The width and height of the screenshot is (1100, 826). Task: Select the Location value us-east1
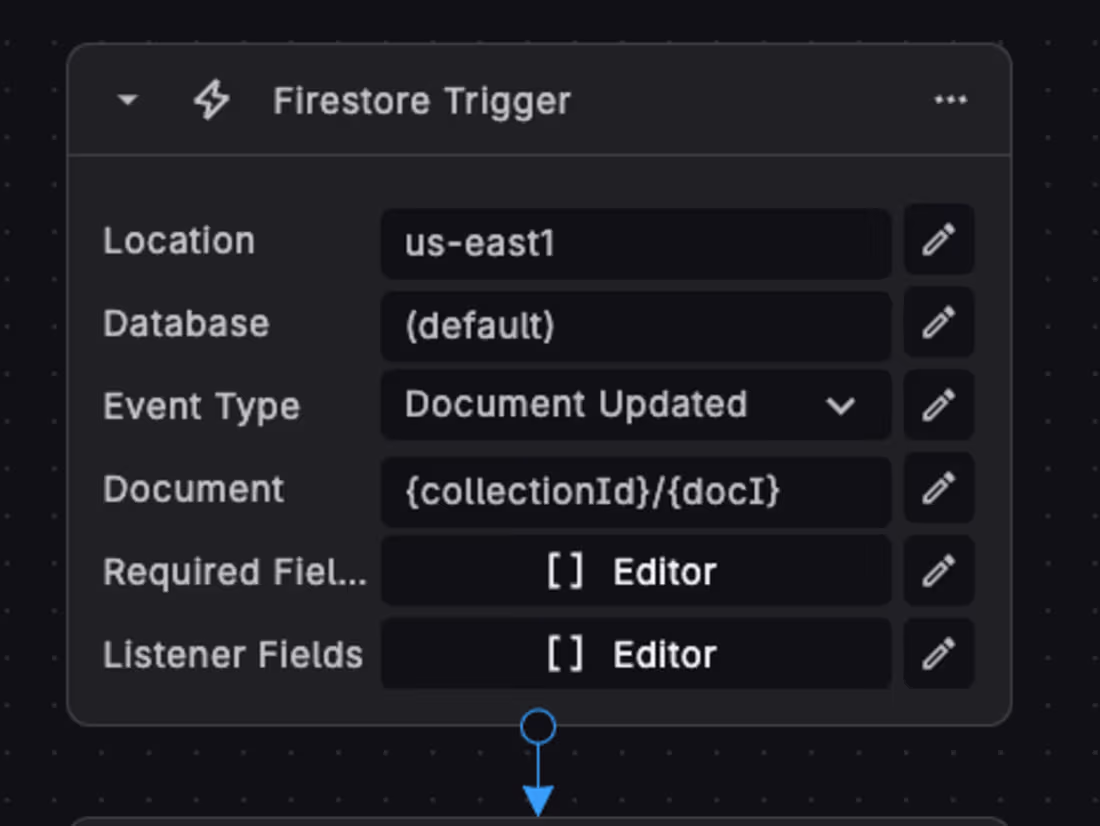click(x=636, y=242)
